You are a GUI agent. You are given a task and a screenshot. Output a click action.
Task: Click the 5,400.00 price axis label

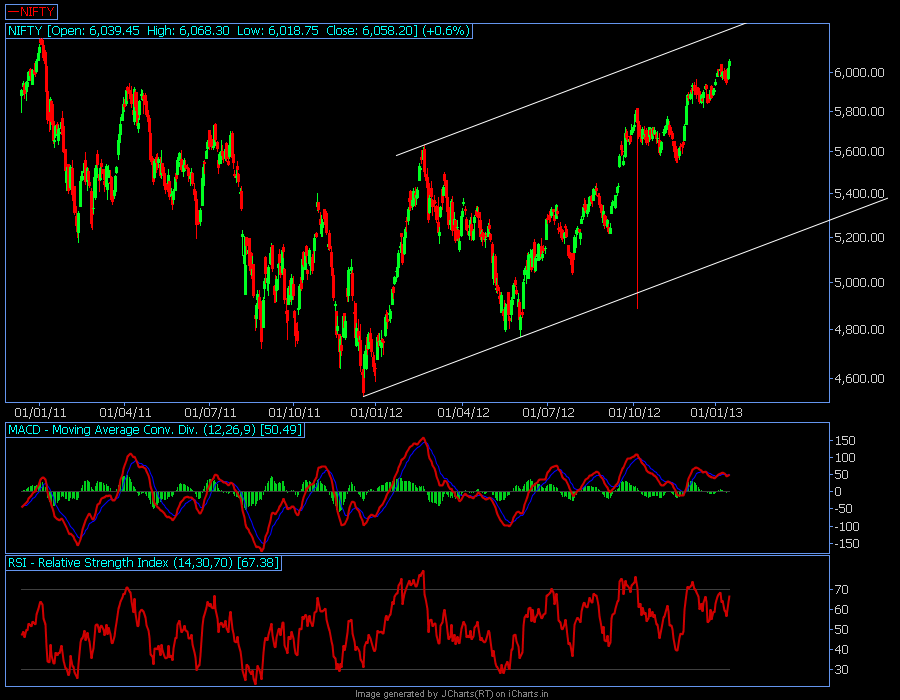[x=859, y=194]
